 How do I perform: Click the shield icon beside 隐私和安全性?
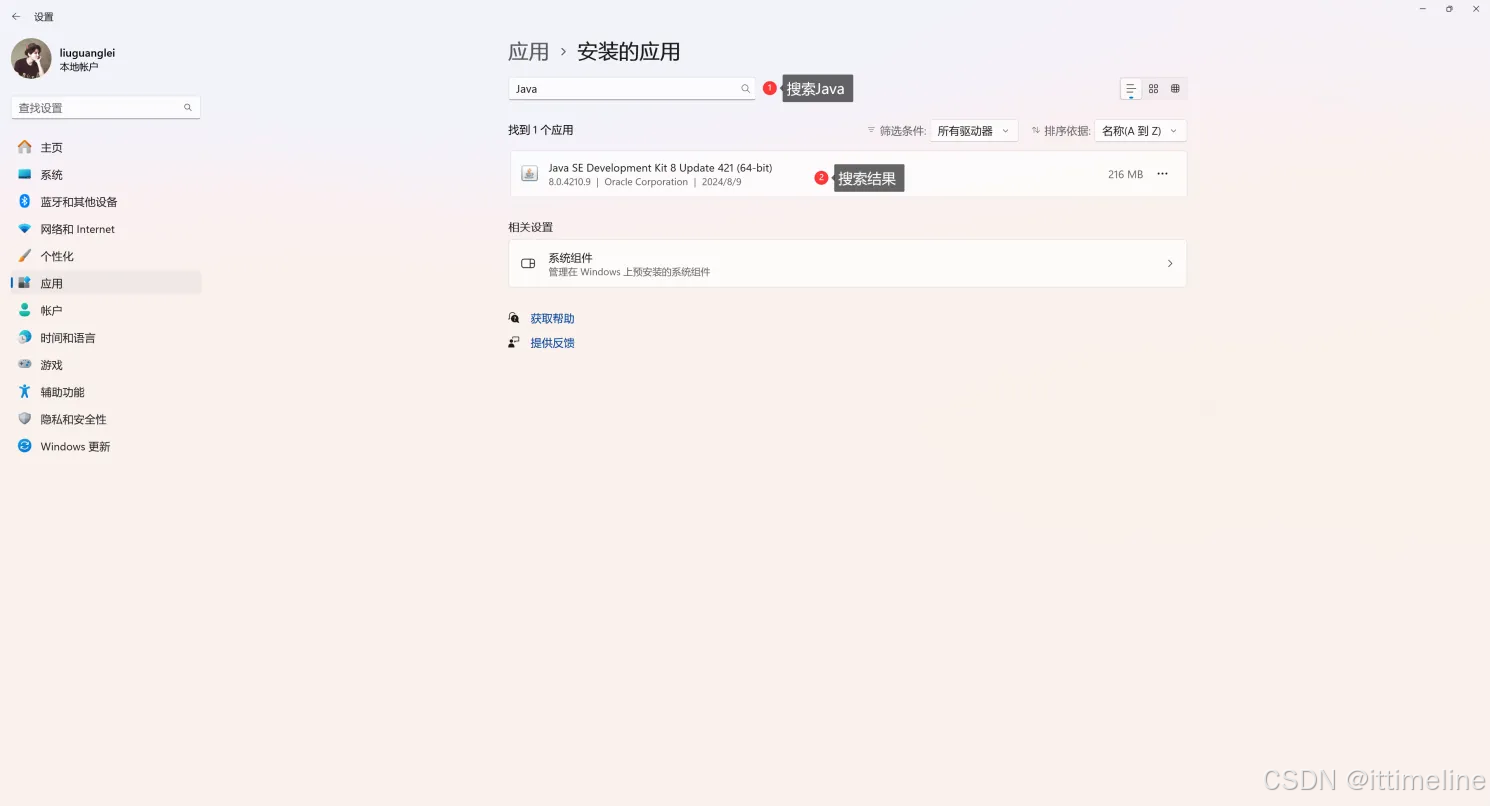[x=25, y=419]
